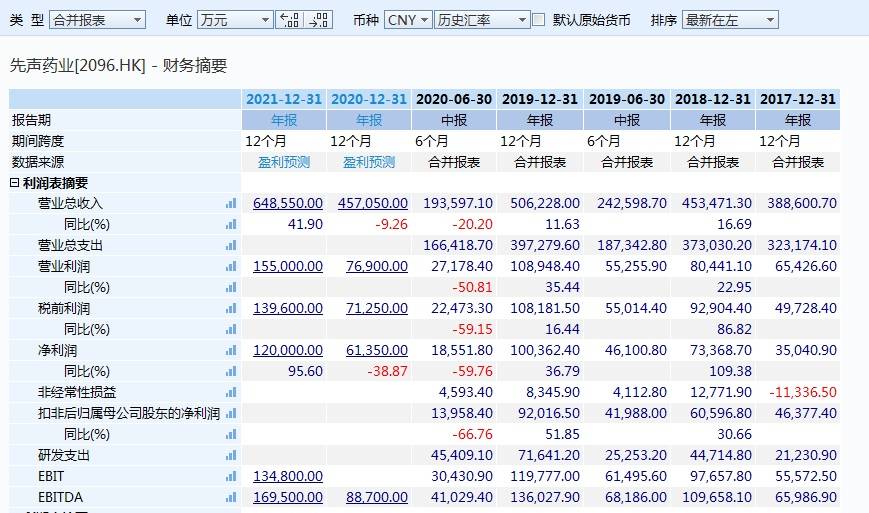Select 年报 cell under 2018-12-31
Viewport: 869px width, 513px height.
tap(713, 120)
